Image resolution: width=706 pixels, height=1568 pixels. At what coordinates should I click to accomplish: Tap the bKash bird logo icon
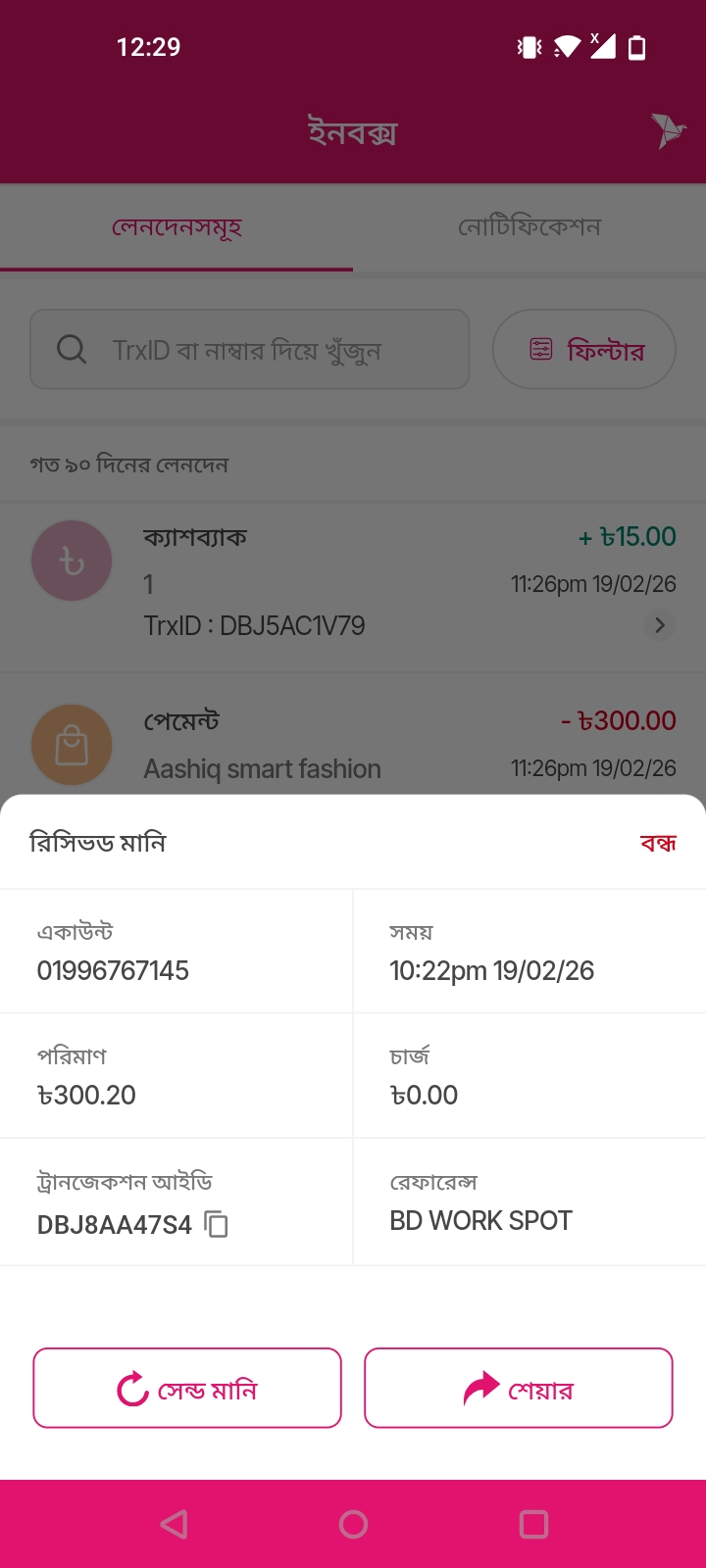tap(668, 130)
